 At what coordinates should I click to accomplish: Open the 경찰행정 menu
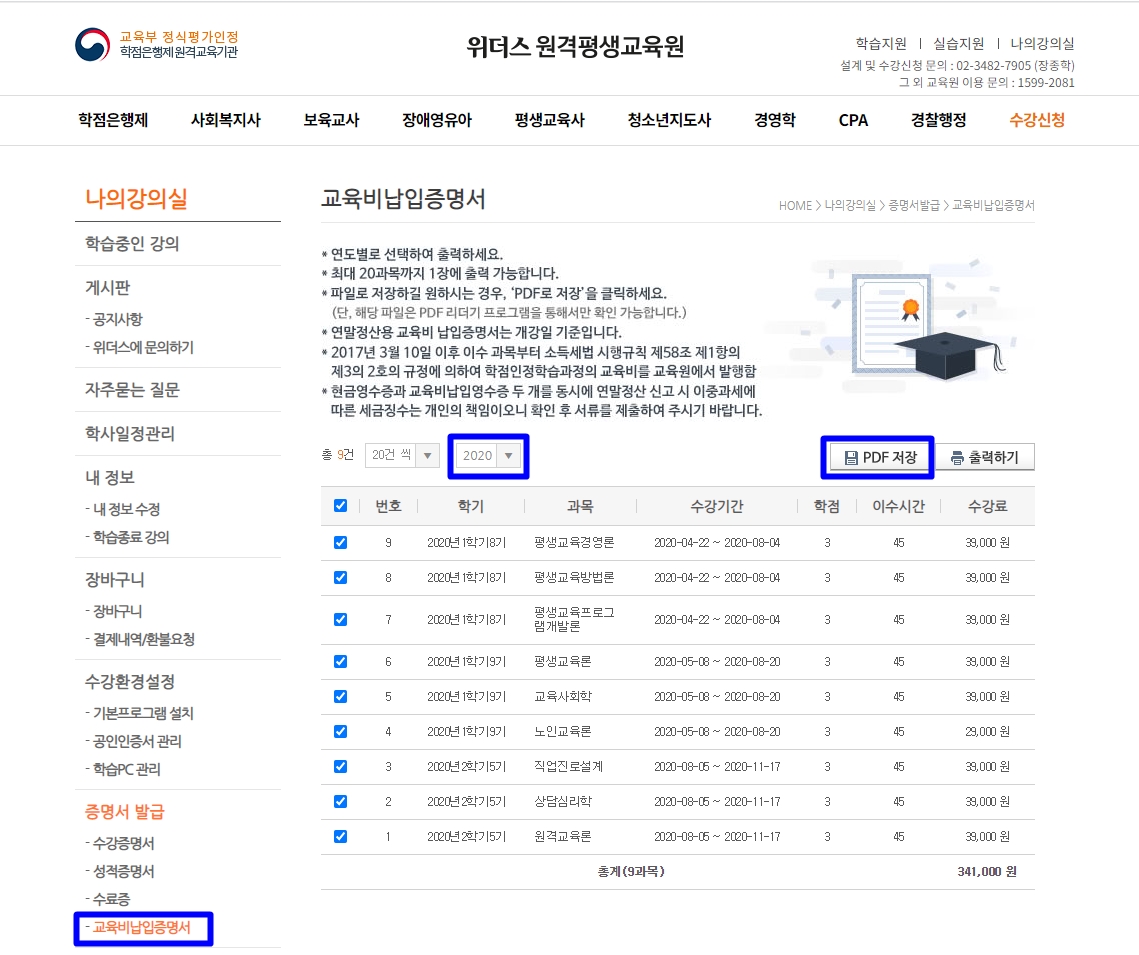(x=939, y=120)
